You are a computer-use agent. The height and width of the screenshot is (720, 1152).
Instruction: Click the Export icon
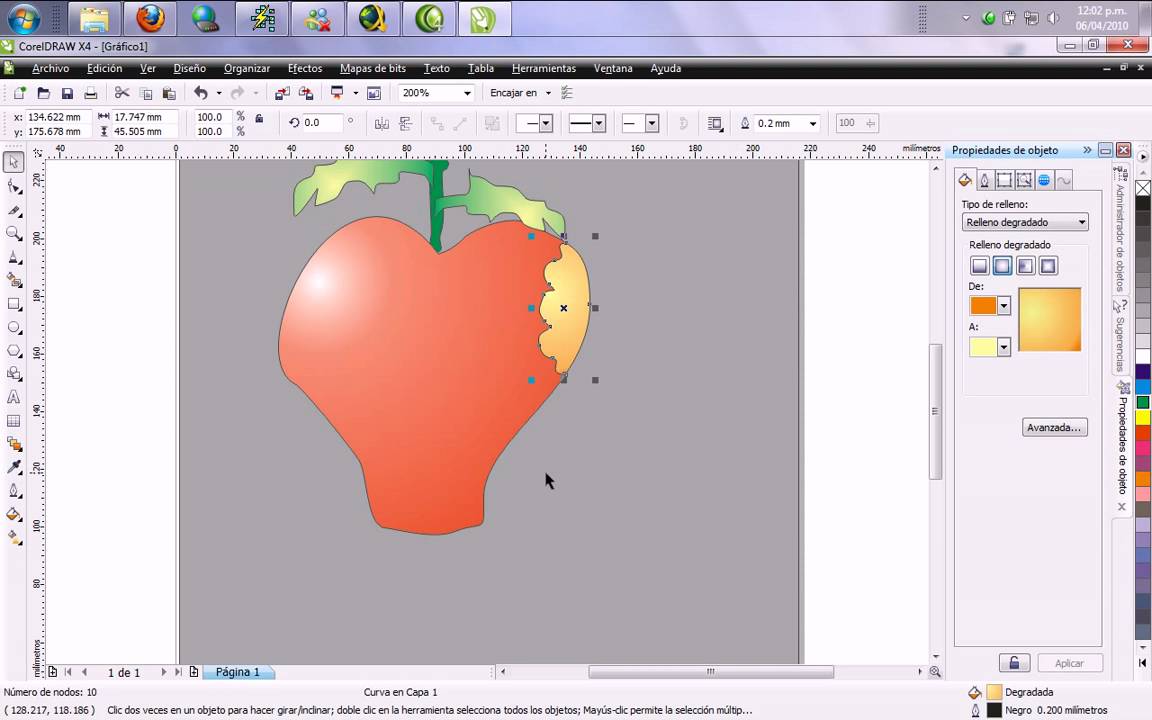pyautogui.click(x=306, y=93)
